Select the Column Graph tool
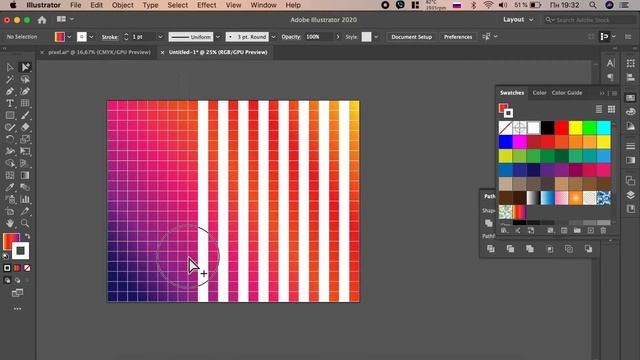Image resolution: width=640 pixels, height=360 pixels. click(25, 200)
